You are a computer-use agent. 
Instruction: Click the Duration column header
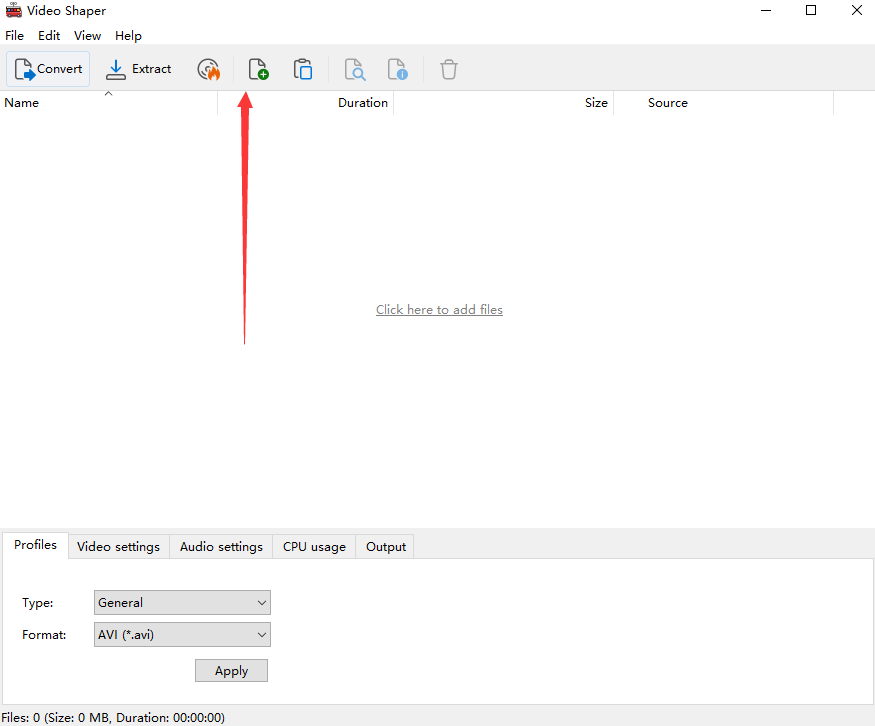click(x=362, y=102)
